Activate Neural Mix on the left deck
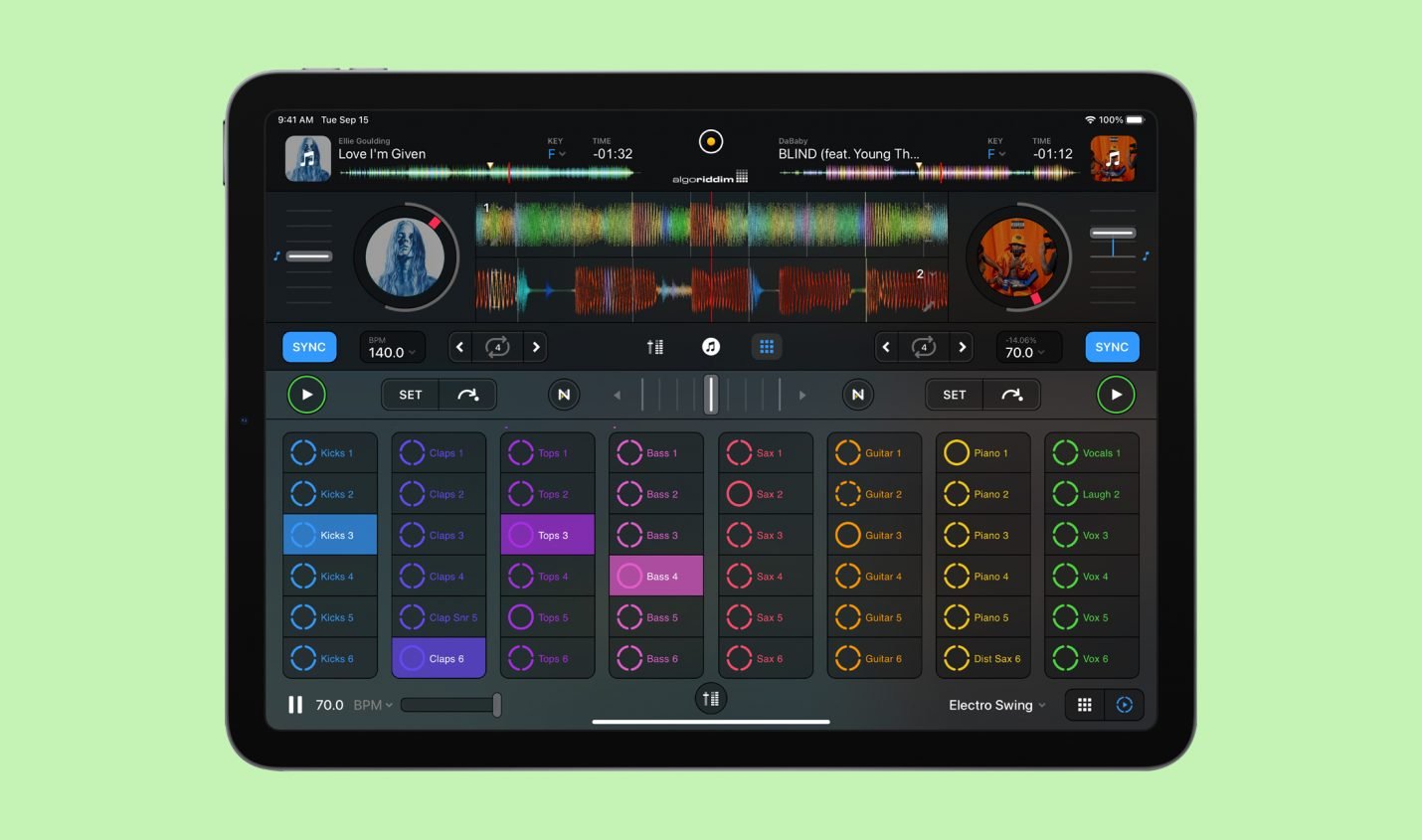1422x840 pixels. point(563,394)
